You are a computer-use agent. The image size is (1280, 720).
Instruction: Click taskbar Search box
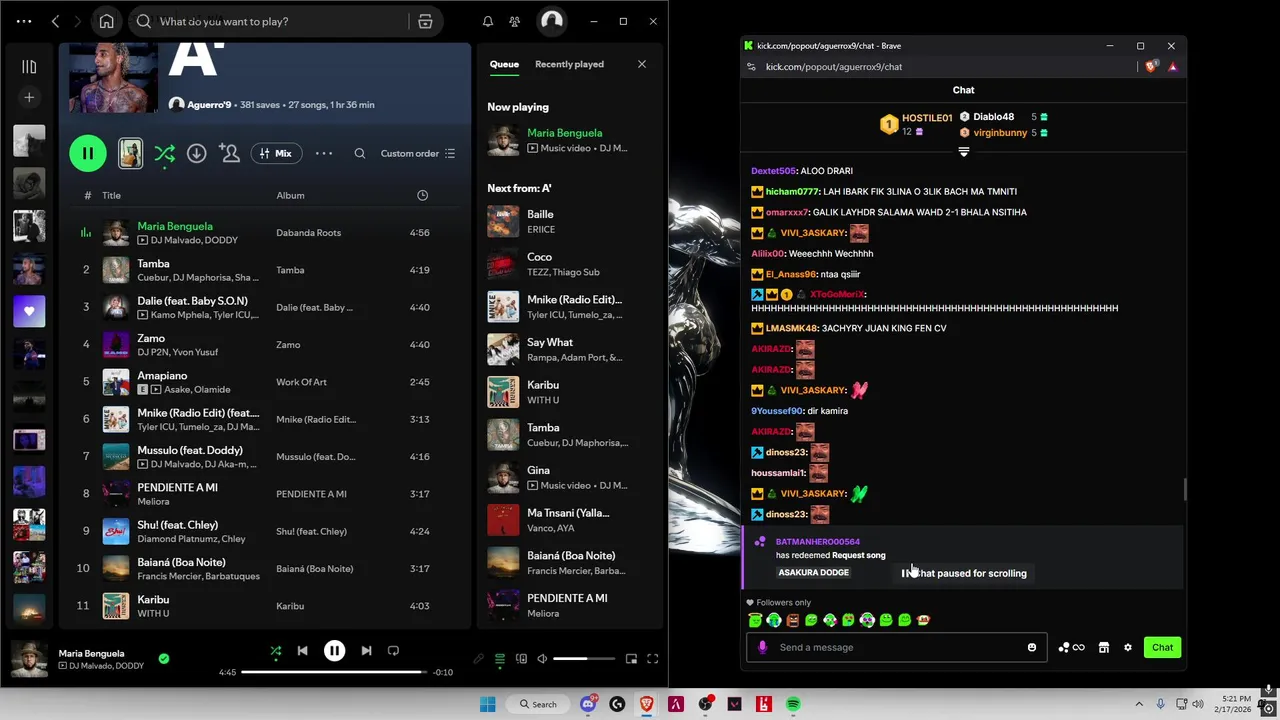538,704
